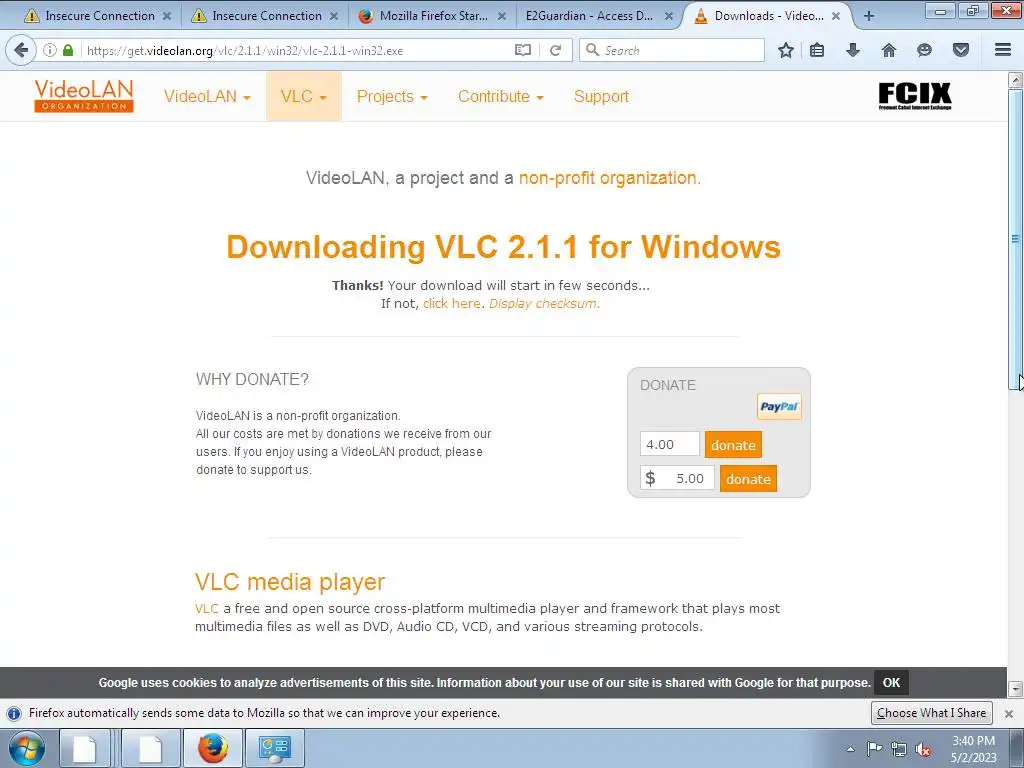This screenshot has height=768, width=1024.
Task: Open the Firefox hamburger menu
Action: pyautogui.click(x=1003, y=50)
